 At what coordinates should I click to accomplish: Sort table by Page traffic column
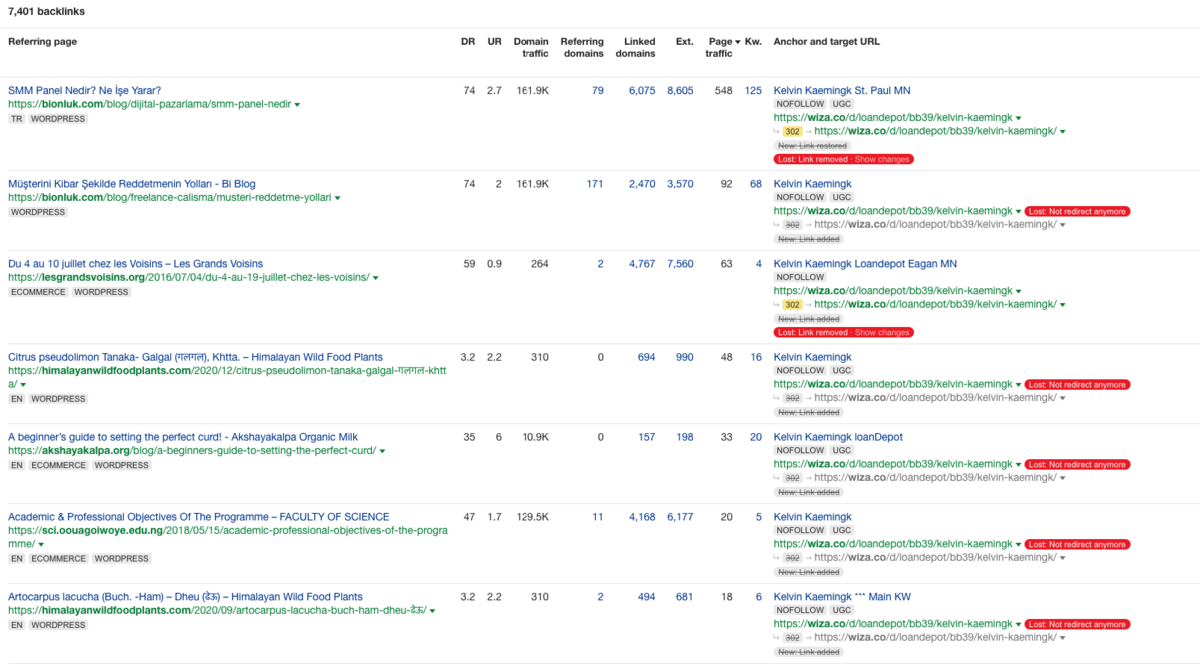(x=719, y=47)
